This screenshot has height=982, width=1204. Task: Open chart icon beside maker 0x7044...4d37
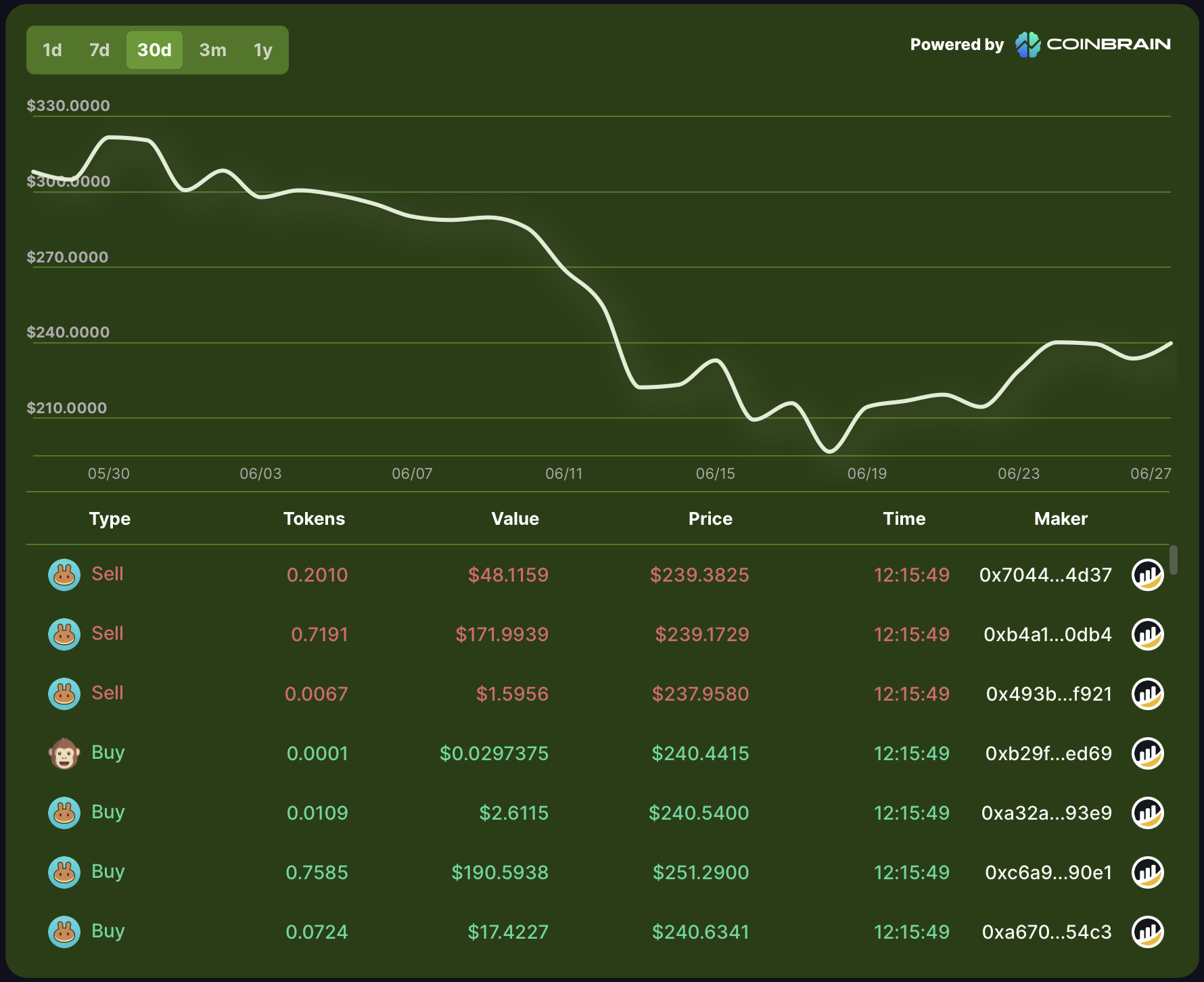[1148, 575]
